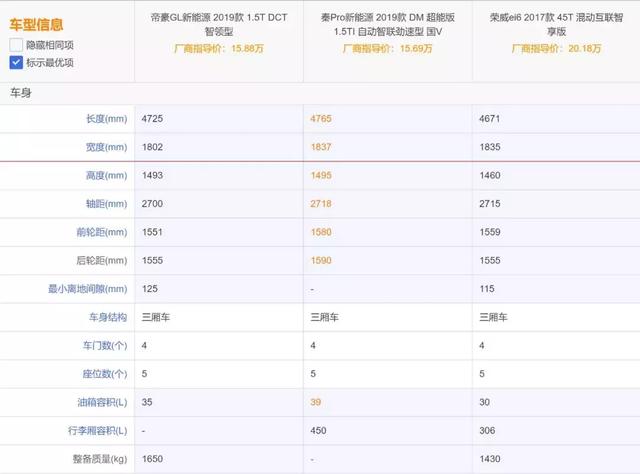This screenshot has height=474, width=640.
Task: Click the 车型信息 heading
Action: coord(36,24)
